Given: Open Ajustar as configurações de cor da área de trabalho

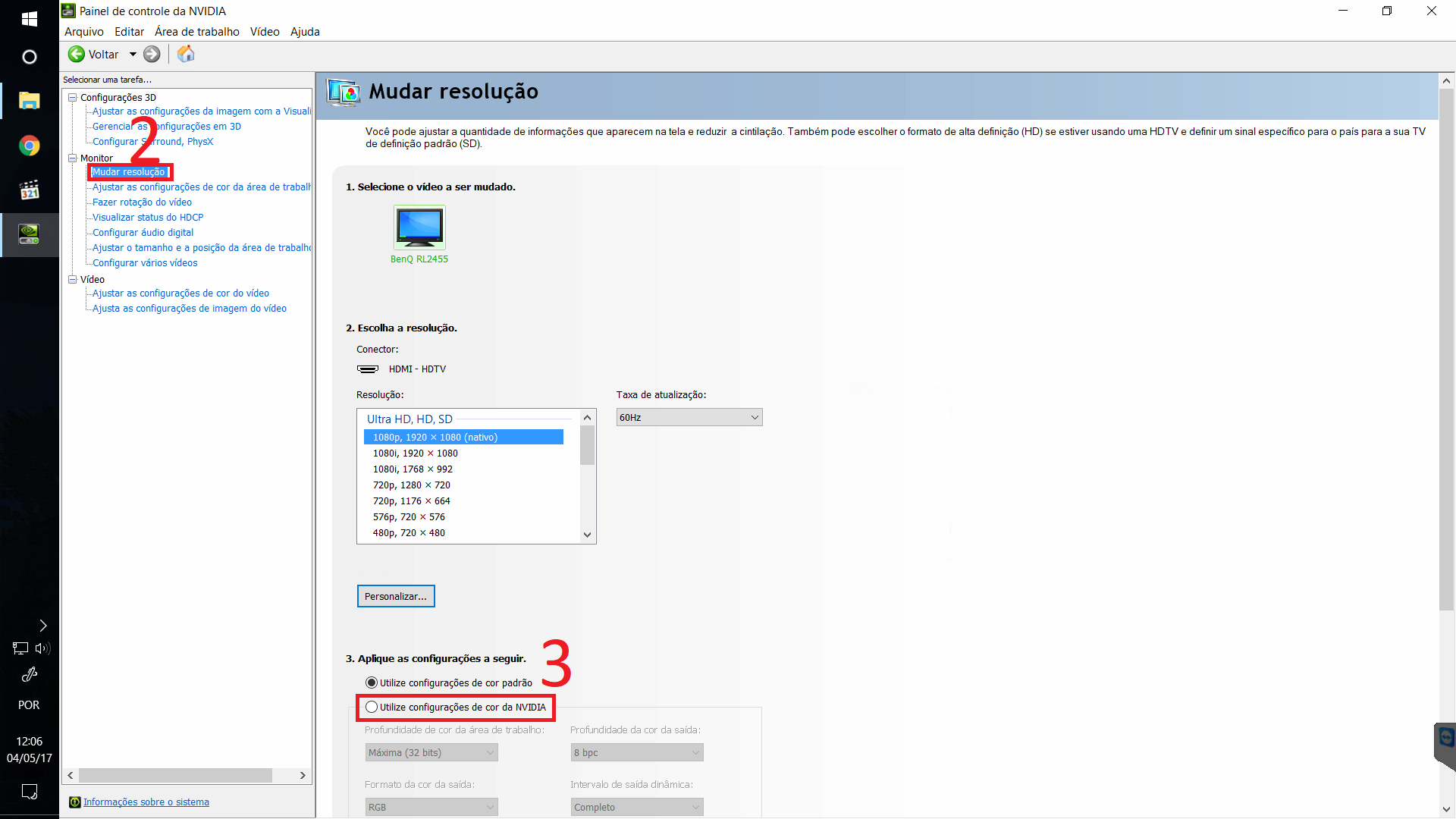Looking at the screenshot, I should pyautogui.click(x=202, y=187).
